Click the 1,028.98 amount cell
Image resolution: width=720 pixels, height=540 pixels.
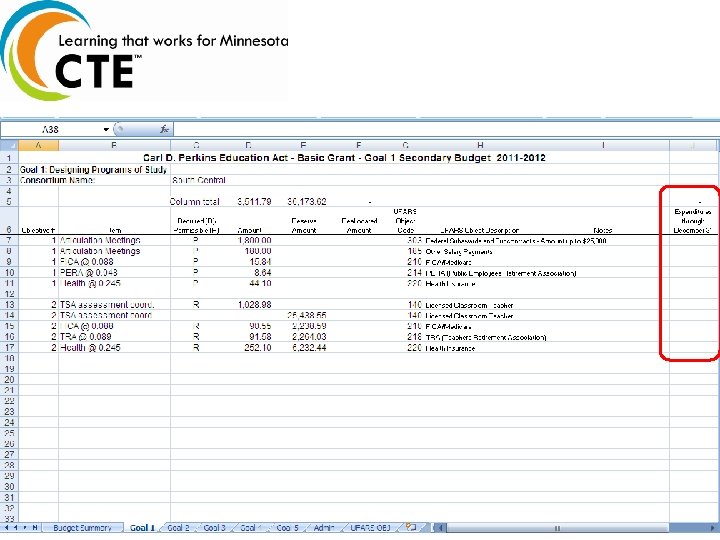(x=254, y=305)
